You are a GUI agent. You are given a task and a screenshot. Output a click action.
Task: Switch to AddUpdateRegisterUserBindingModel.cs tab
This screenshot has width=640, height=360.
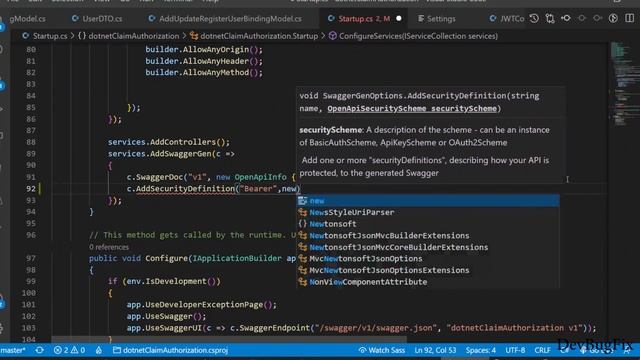point(225,19)
